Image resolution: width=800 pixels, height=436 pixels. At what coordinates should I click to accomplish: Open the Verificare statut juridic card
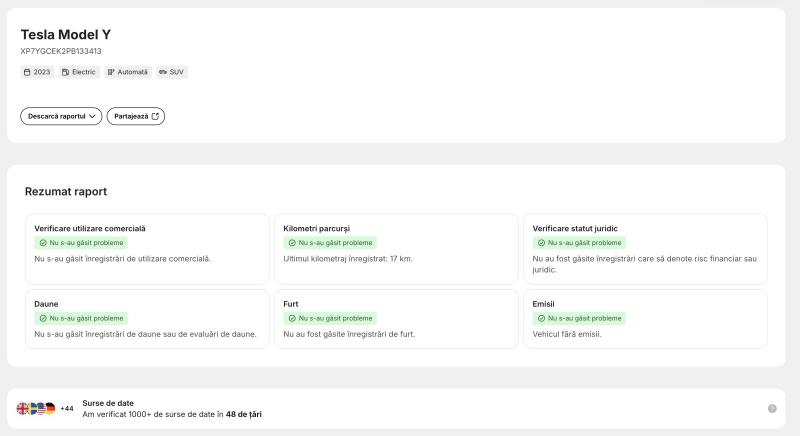coord(645,249)
